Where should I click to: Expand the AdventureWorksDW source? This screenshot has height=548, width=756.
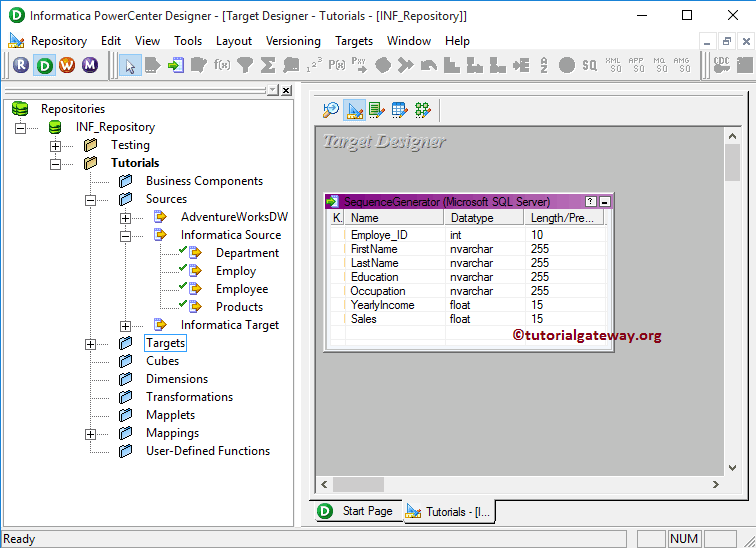tap(125, 218)
